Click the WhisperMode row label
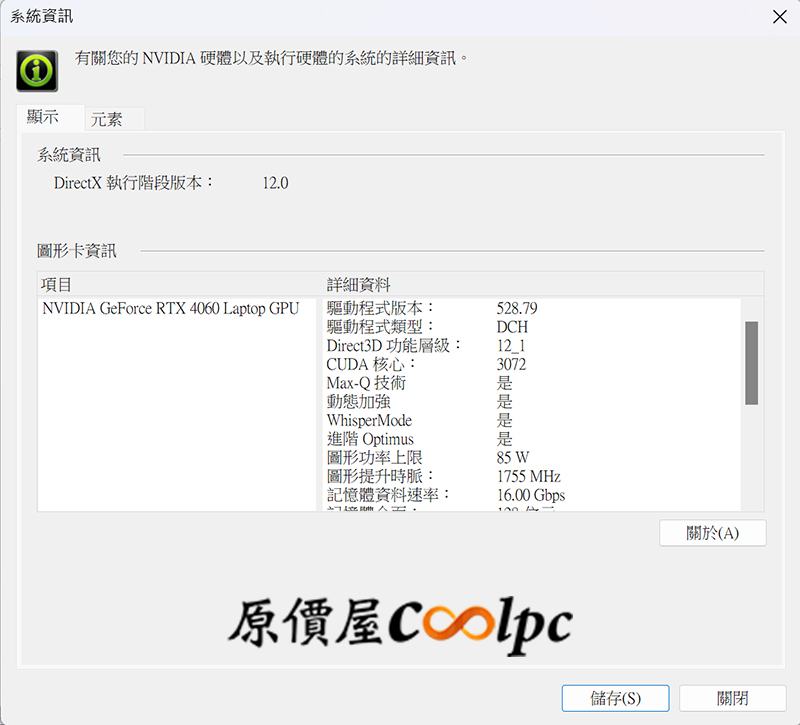Viewport: 800px width, 725px height. point(369,420)
